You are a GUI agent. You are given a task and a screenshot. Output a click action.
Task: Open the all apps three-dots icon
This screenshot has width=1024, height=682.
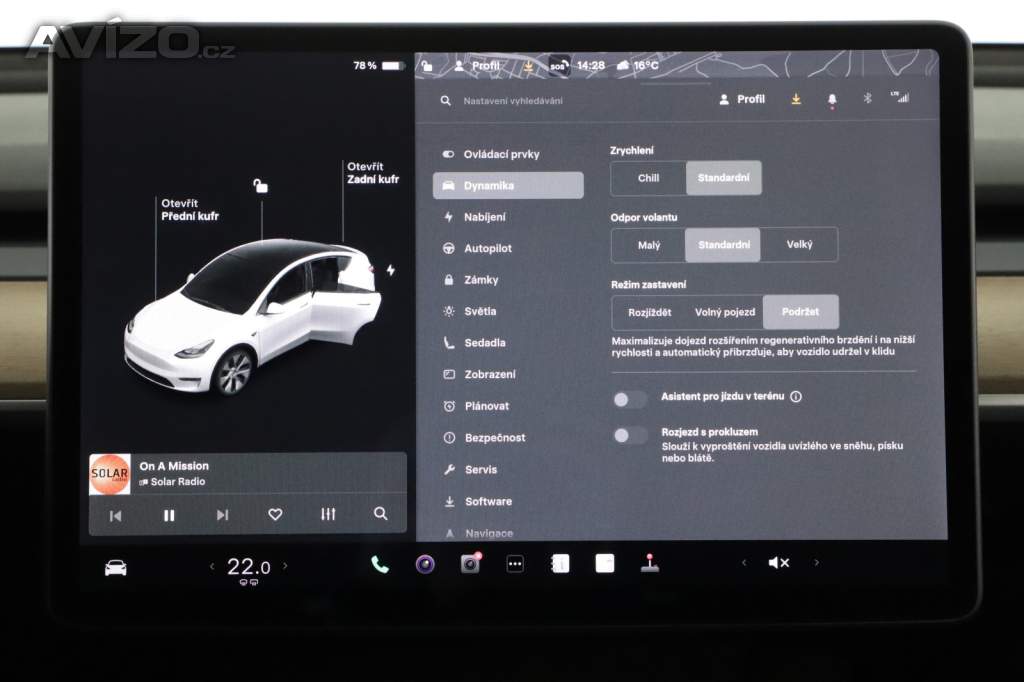515,564
